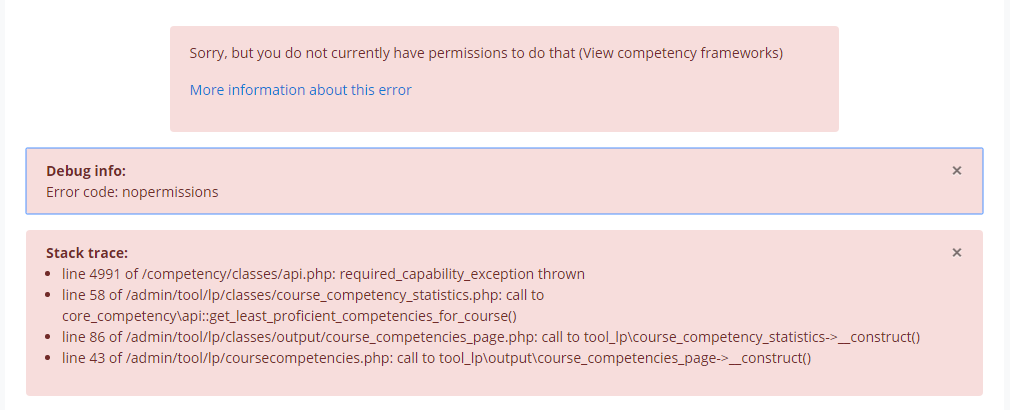Open More information about this error
This screenshot has height=410, width=1010.
click(300, 89)
